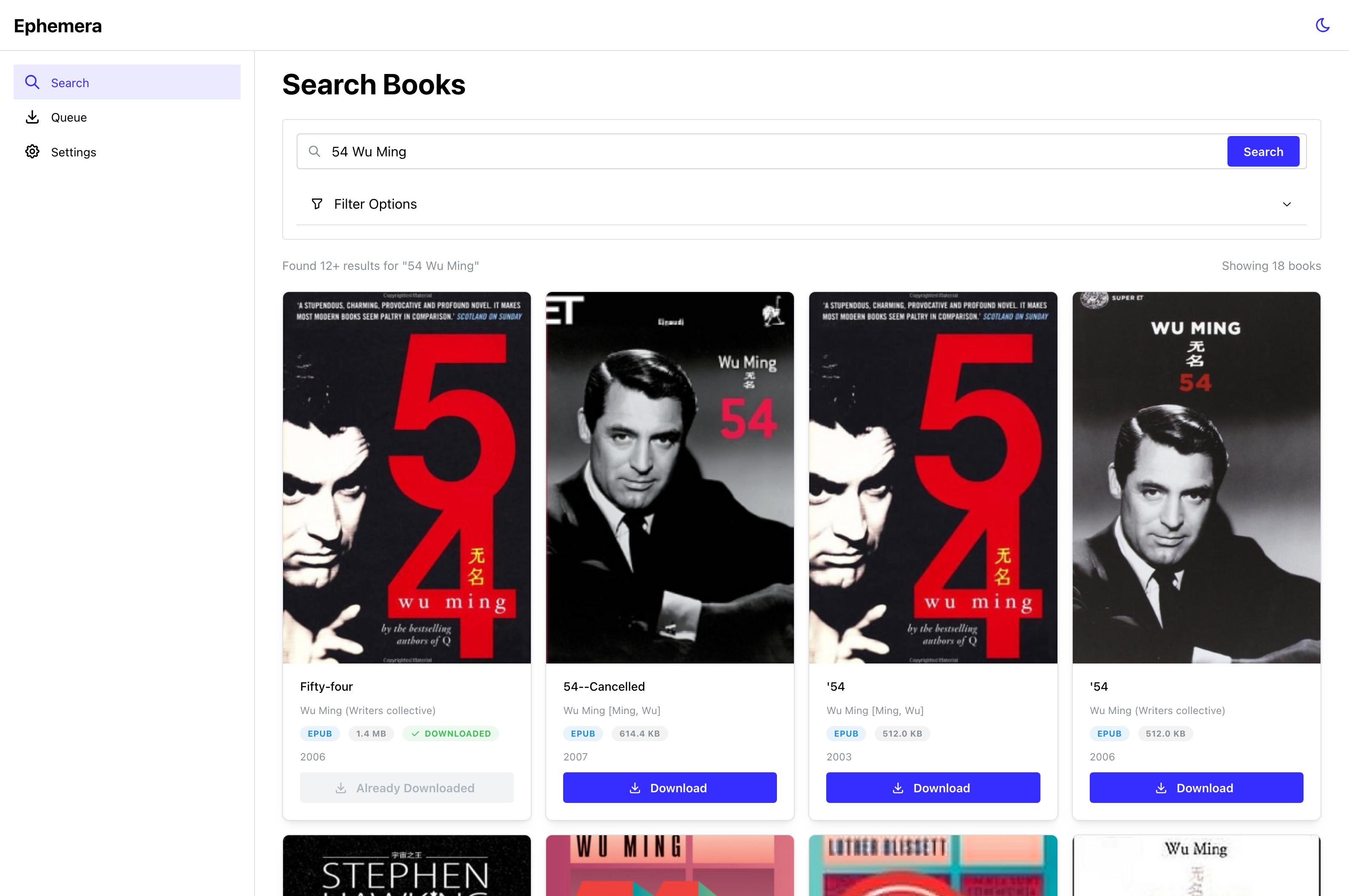
Task: Click the Found 12+ results text
Action: pos(380,266)
